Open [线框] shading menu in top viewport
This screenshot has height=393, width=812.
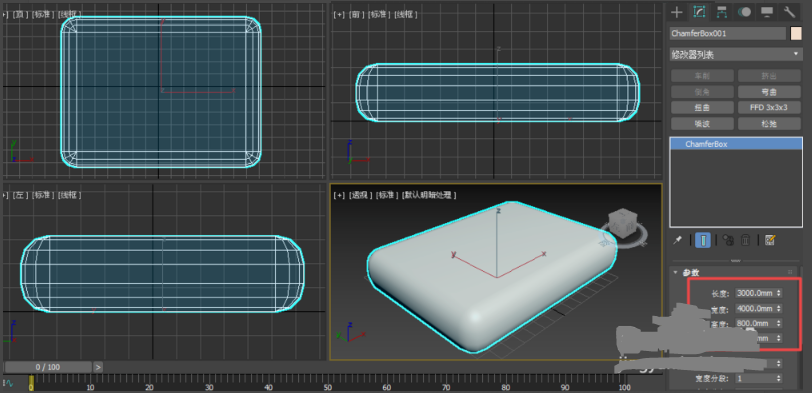pyautogui.click(x=69, y=14)
